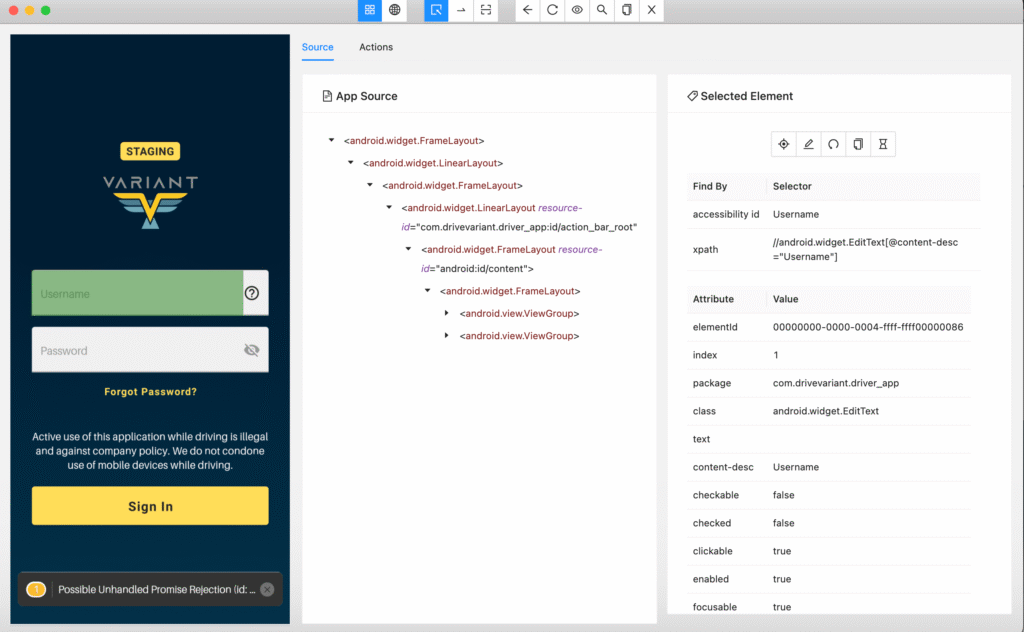This screenshot has width=1024, height=632.
Task: Enable swipe by coordinates arrow mode
Action: click(x=461, y=10)
